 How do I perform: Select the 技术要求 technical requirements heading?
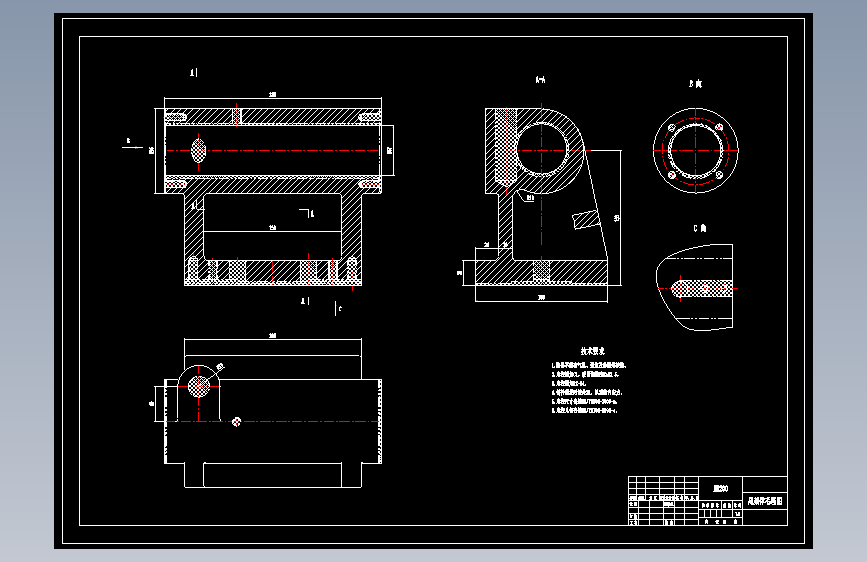click(593, 351)
